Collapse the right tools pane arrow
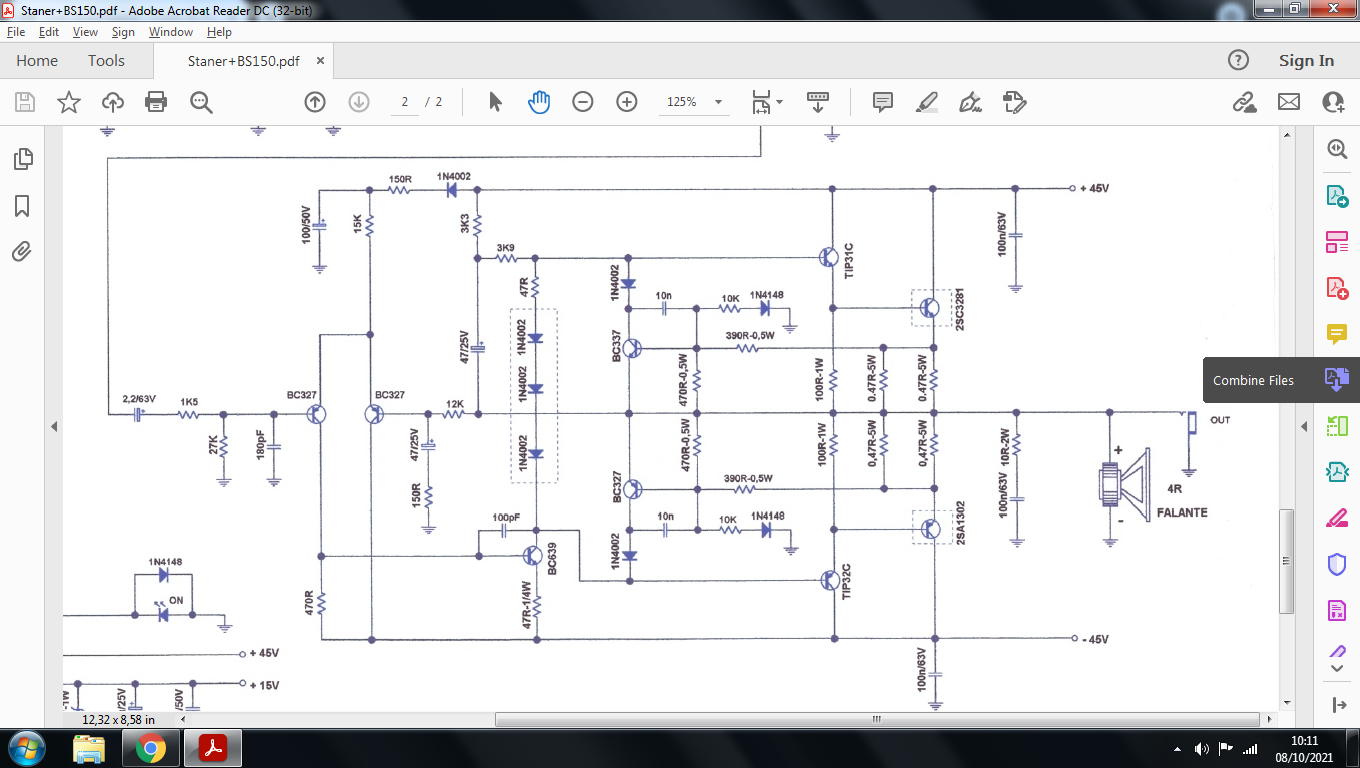Screen dimensions: 1360x768 (x=1304, y=427)
